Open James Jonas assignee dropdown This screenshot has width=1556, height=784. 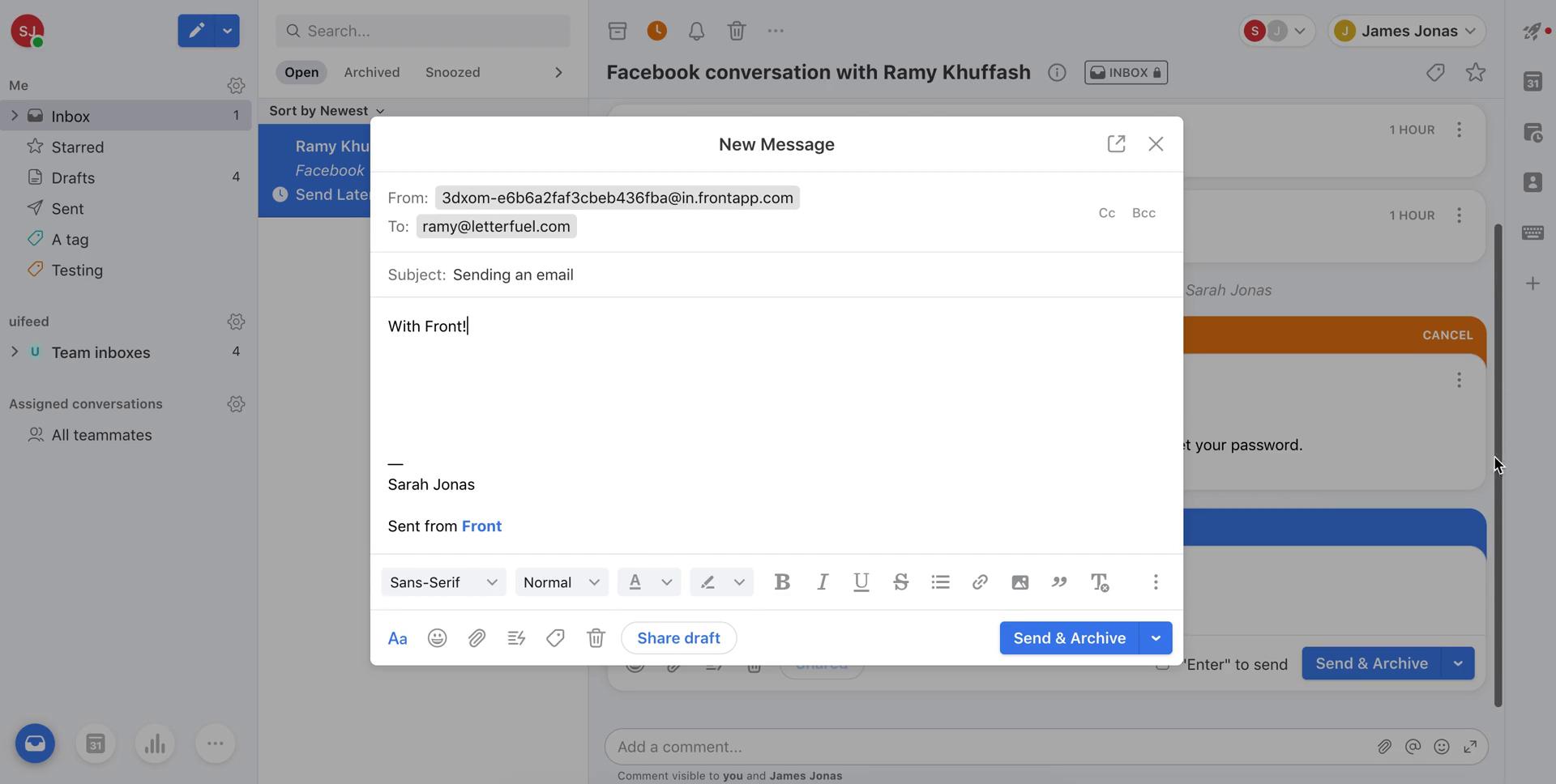click(1407, 31)
